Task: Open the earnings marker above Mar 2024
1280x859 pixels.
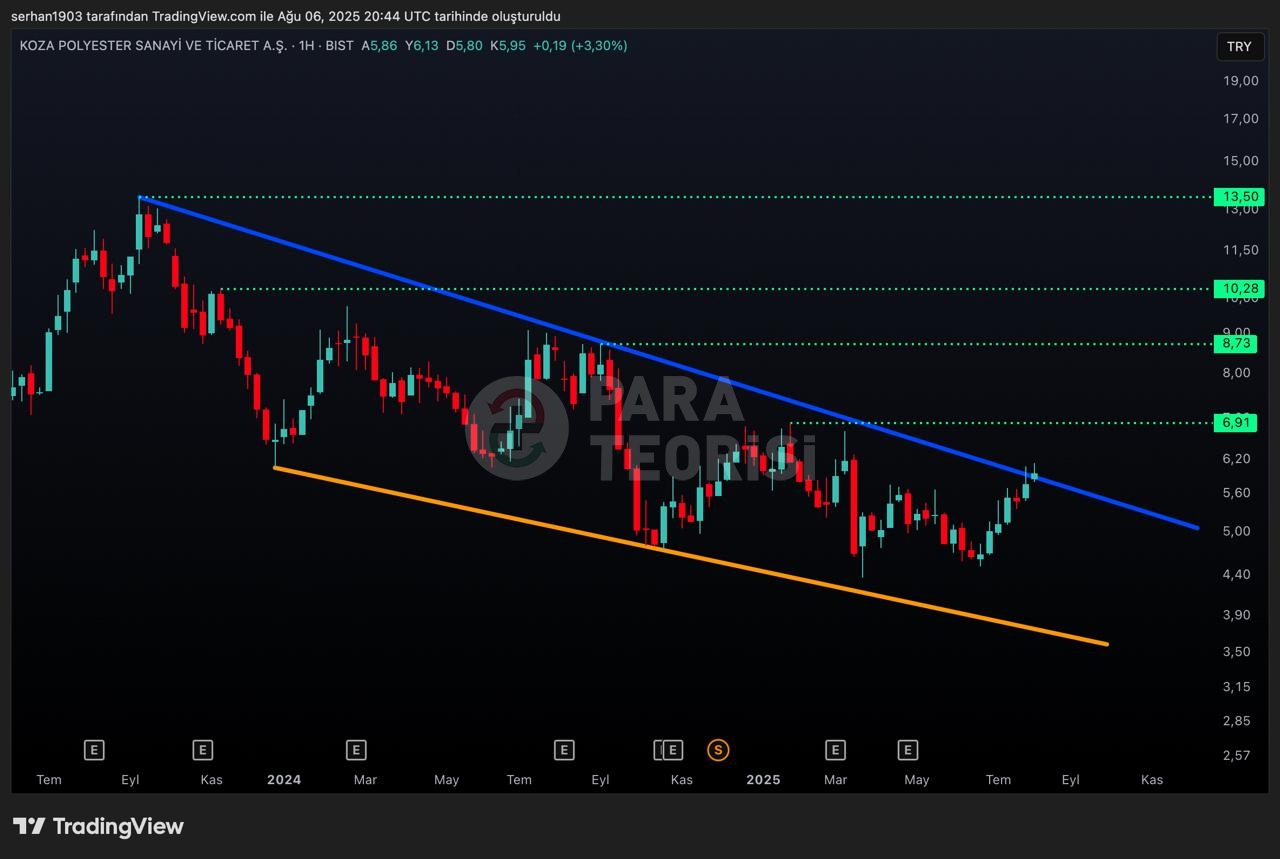Action: (x=355, y=749)
